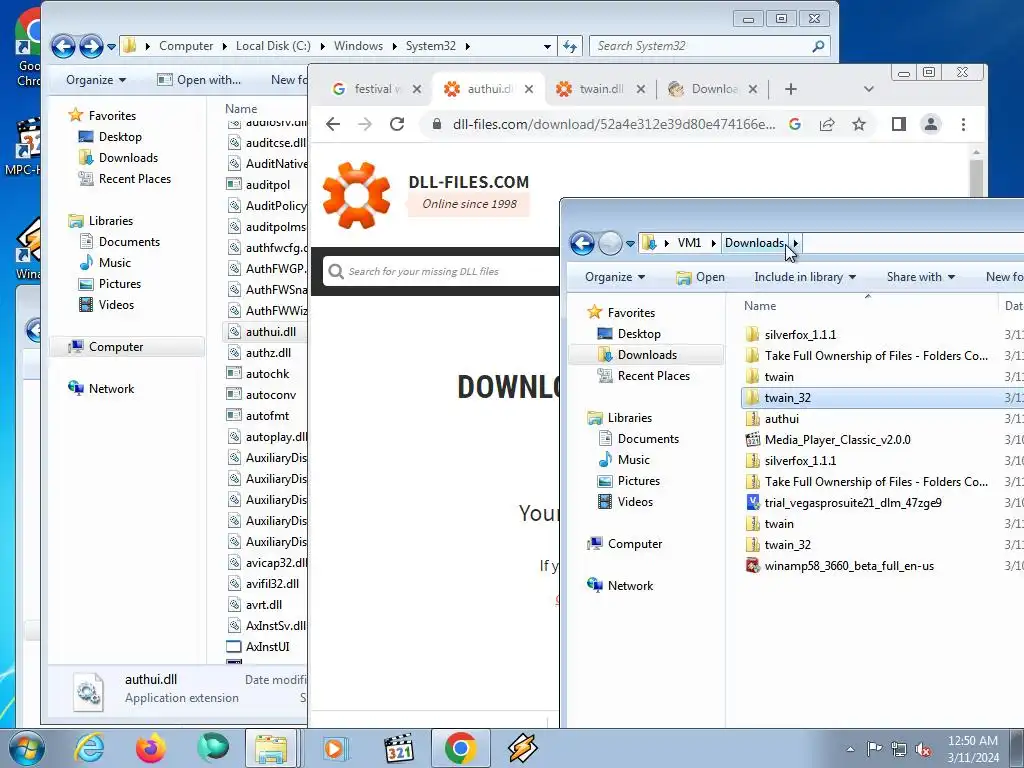
Task: Select autochk in System32 list
Action: tap(267, 374)
